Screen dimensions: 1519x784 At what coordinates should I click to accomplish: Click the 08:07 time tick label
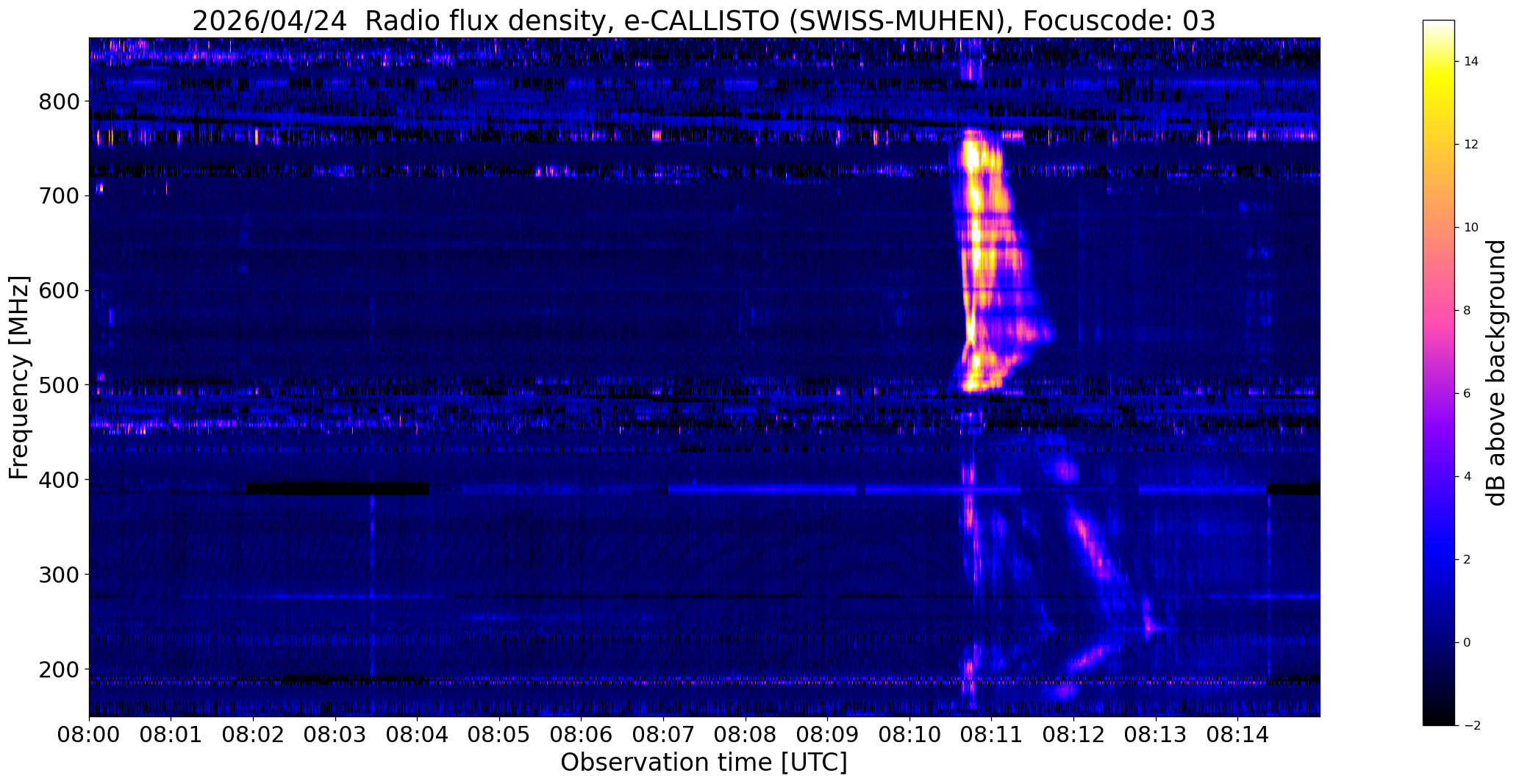[x=663, y=735]
